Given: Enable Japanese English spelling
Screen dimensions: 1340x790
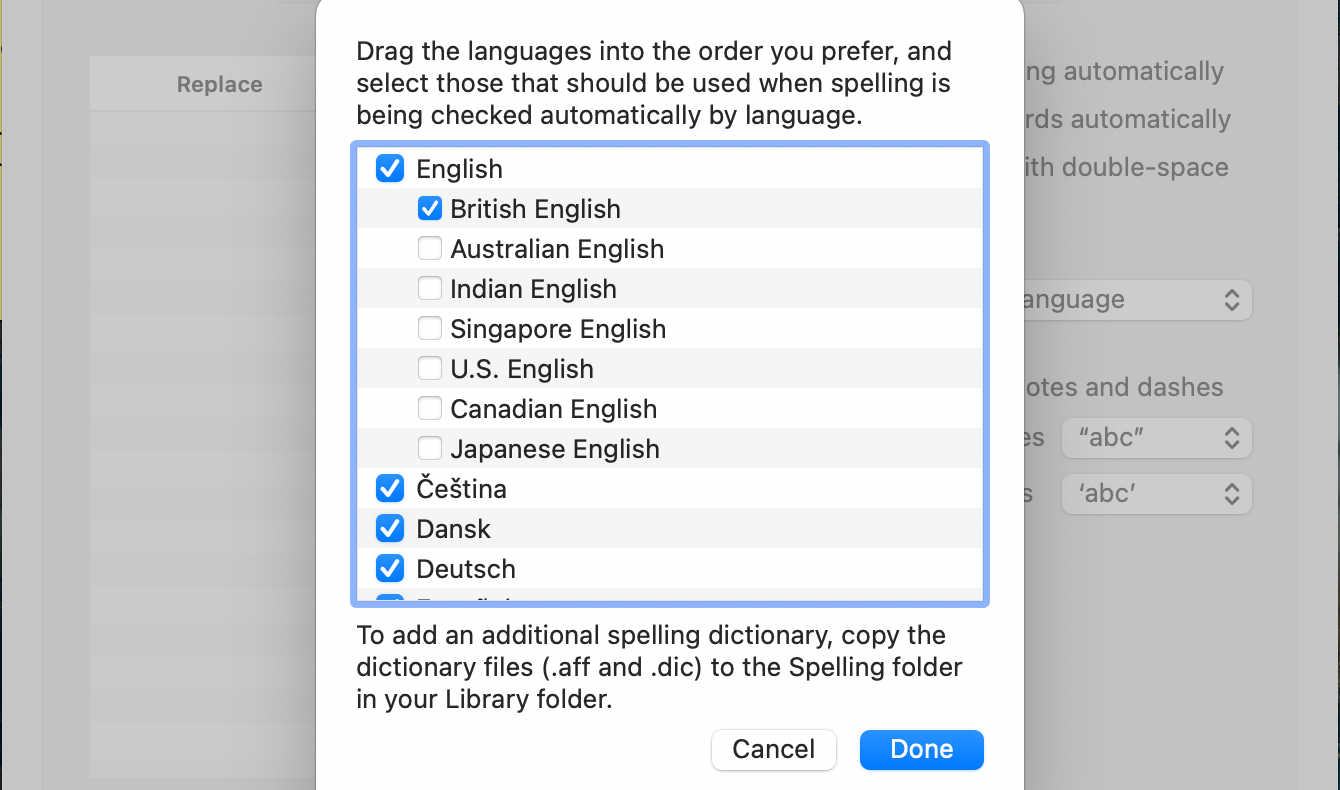Looking at the screenshot, I should (430, 448).
